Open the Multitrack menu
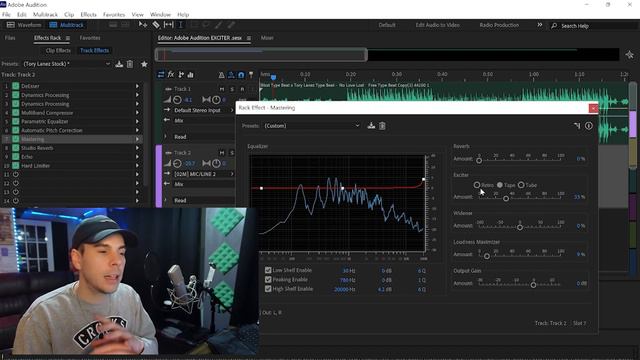 click(x=45, y=14)
